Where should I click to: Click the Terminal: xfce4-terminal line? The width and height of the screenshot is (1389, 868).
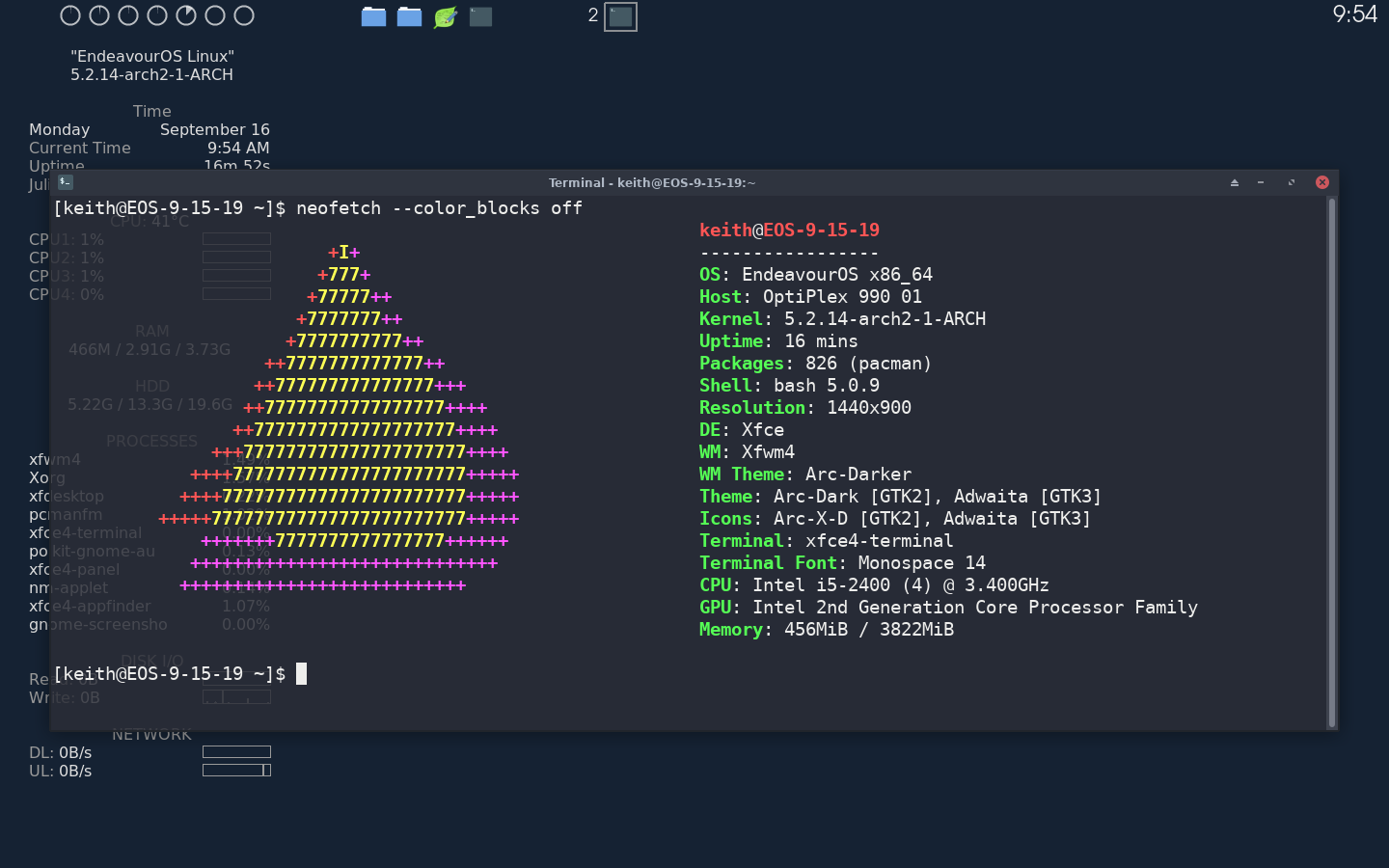click(827, 541)
